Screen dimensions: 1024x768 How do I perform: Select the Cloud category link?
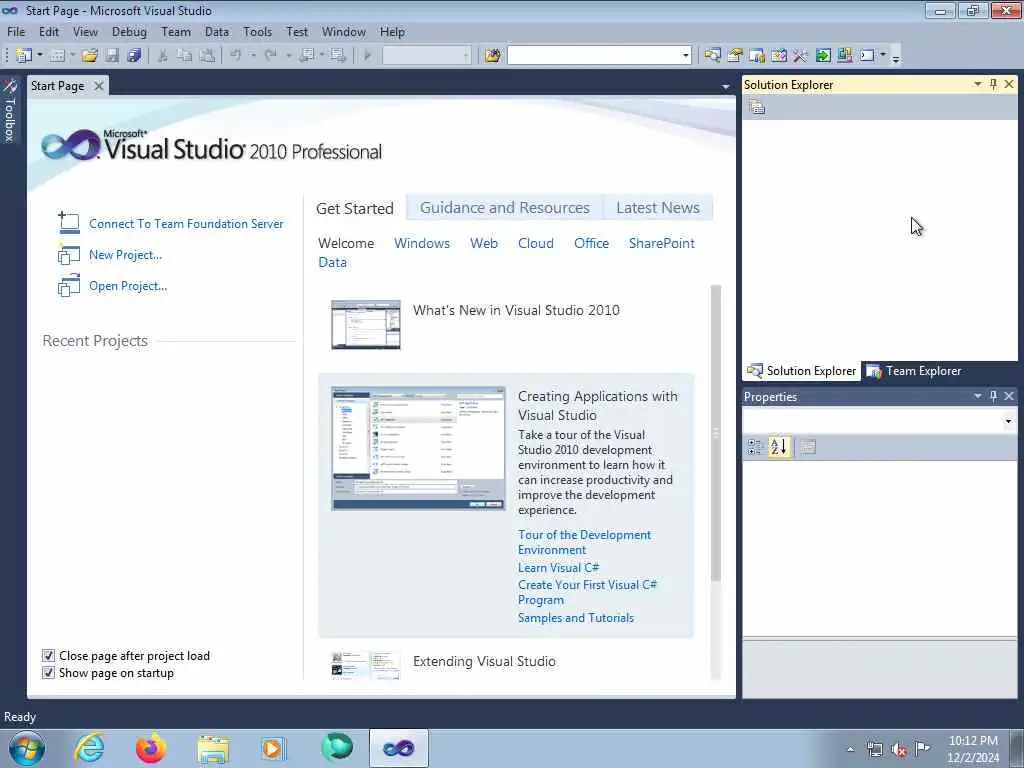click(536, 244)
